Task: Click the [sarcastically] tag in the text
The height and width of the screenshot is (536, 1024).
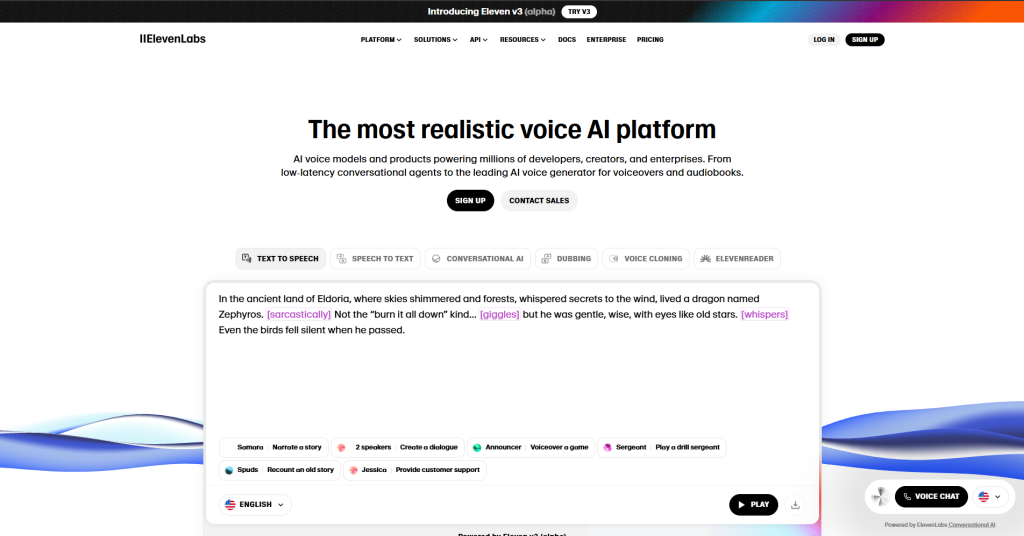Action: click(299, 315)
